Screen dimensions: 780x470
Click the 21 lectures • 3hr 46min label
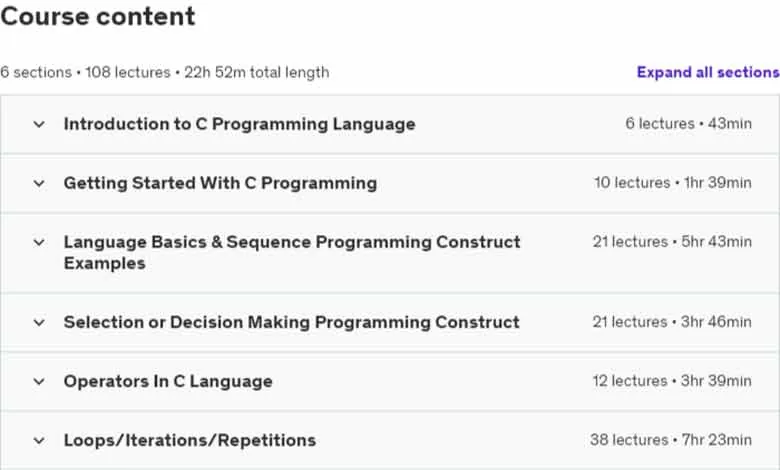pos(672,322)
